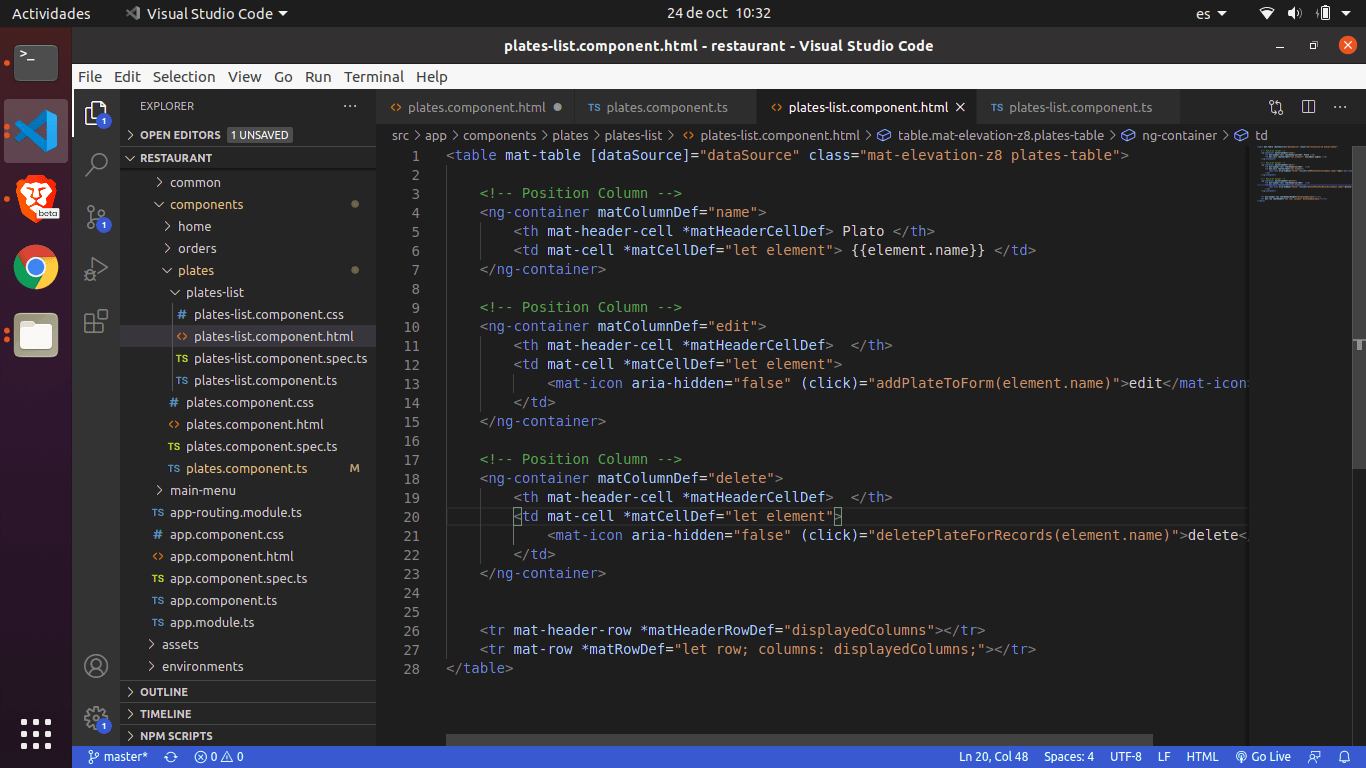Open the Run and Debug view

pos(96,270)
